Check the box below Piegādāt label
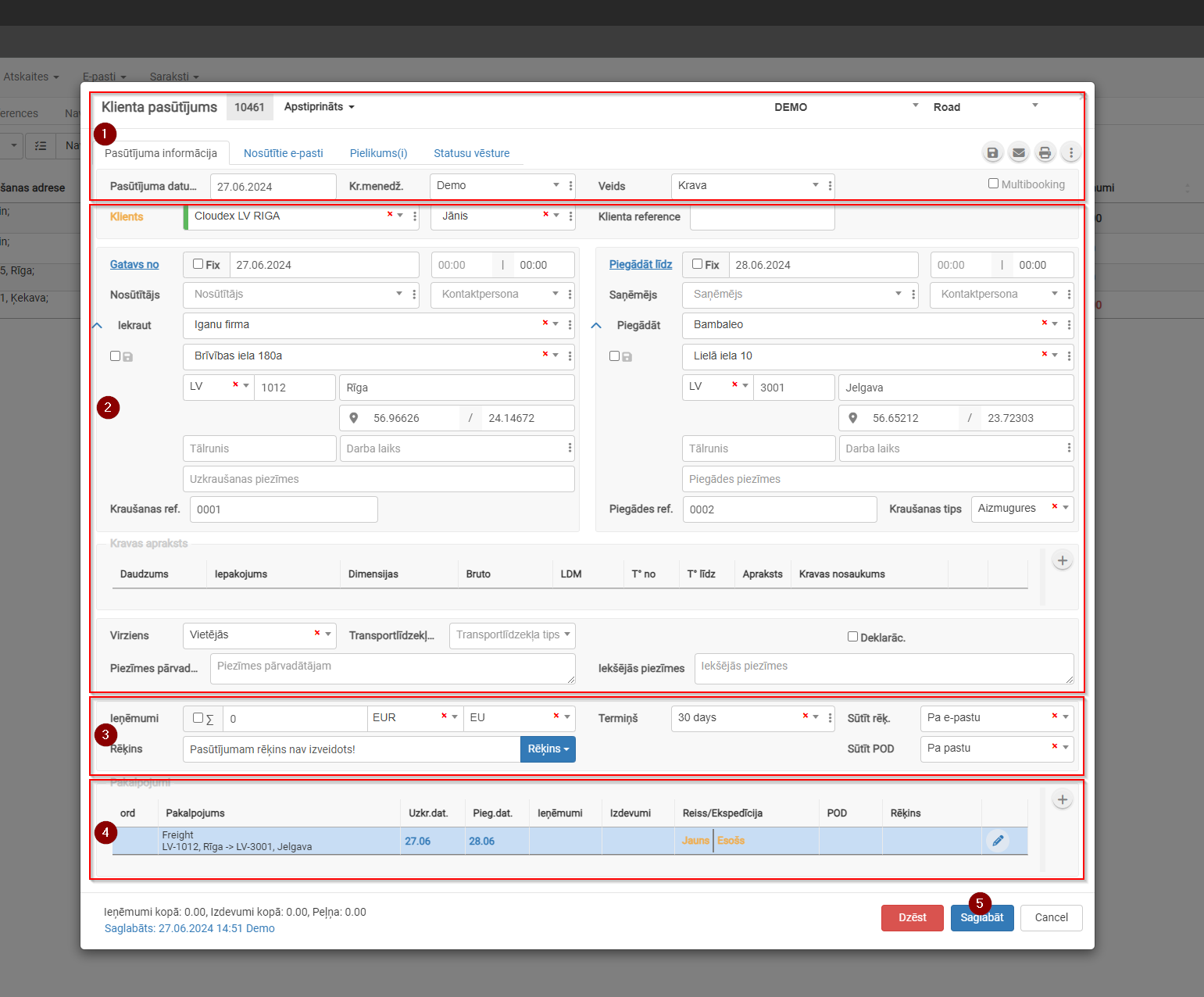The height and width of the screenshot is (997, 1204). point(614,356)
